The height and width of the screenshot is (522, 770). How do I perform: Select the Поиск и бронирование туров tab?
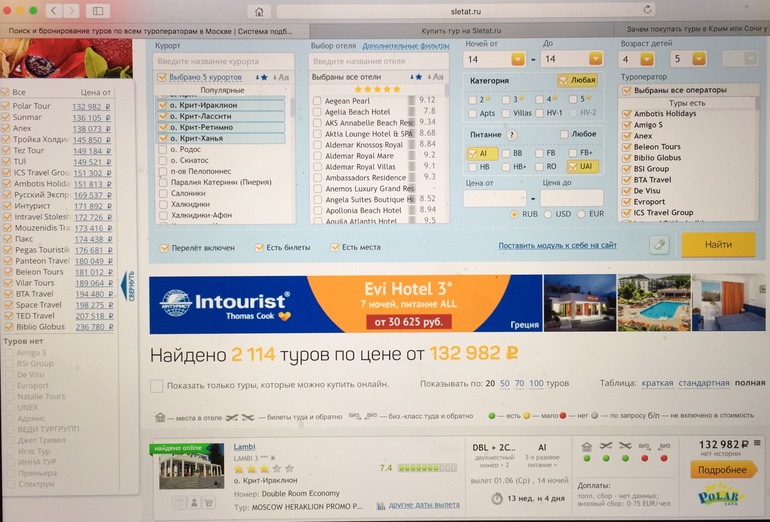154,31
